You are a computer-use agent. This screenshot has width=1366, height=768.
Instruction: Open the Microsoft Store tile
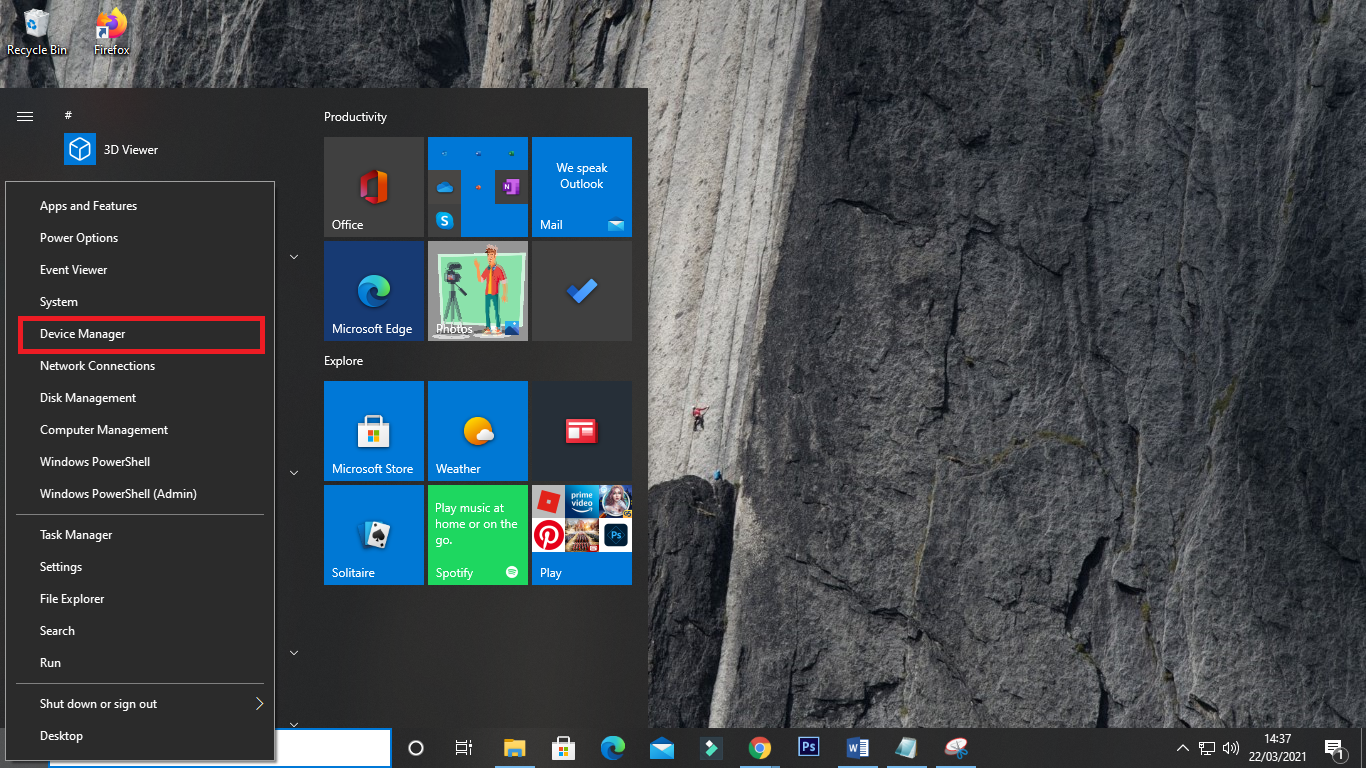coord(374,431)
